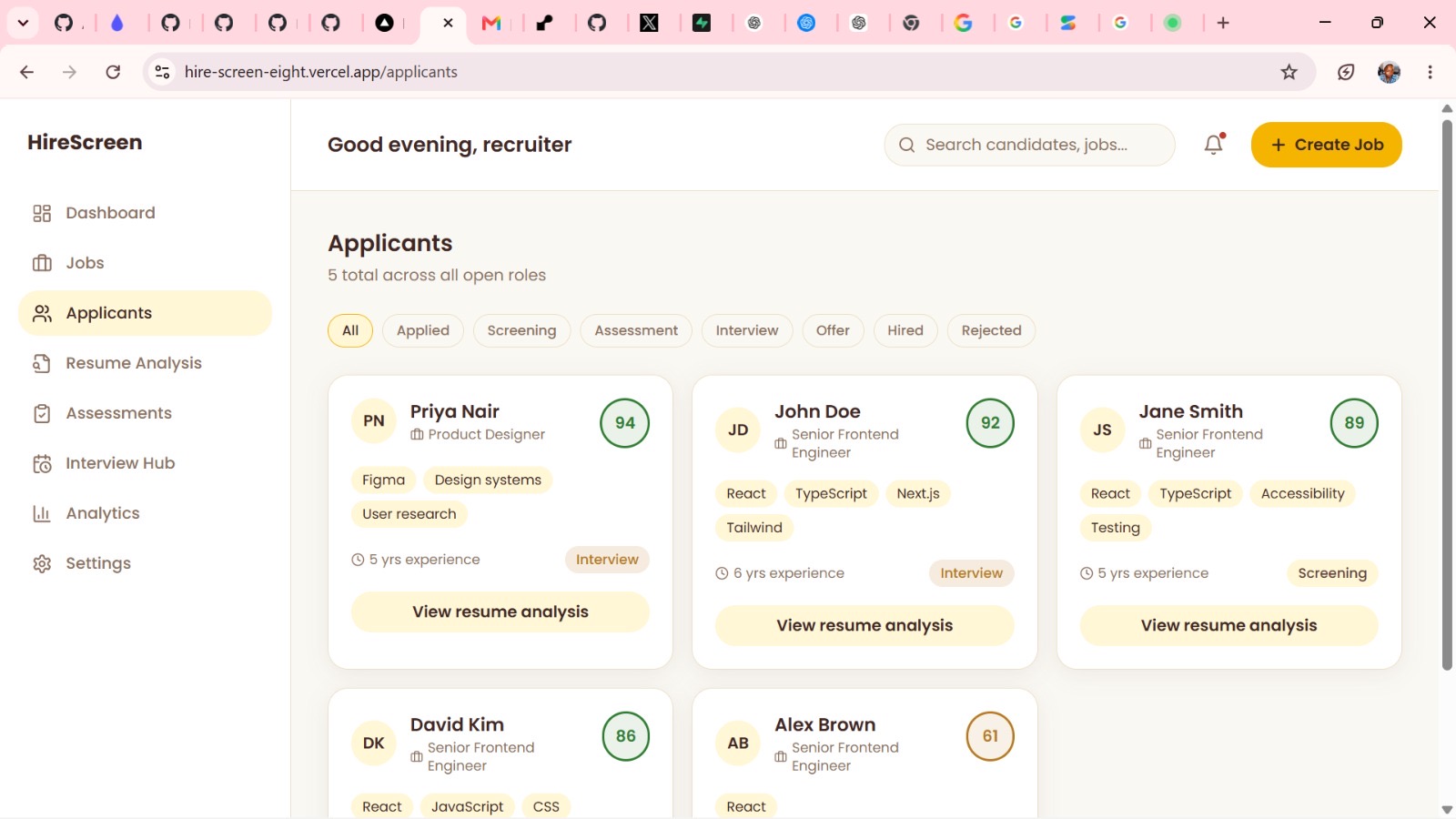This screenshot has height=819, width=1456.
Task: Click the page vertical scrollbar thumb
Action: [x=1447, y=395]
